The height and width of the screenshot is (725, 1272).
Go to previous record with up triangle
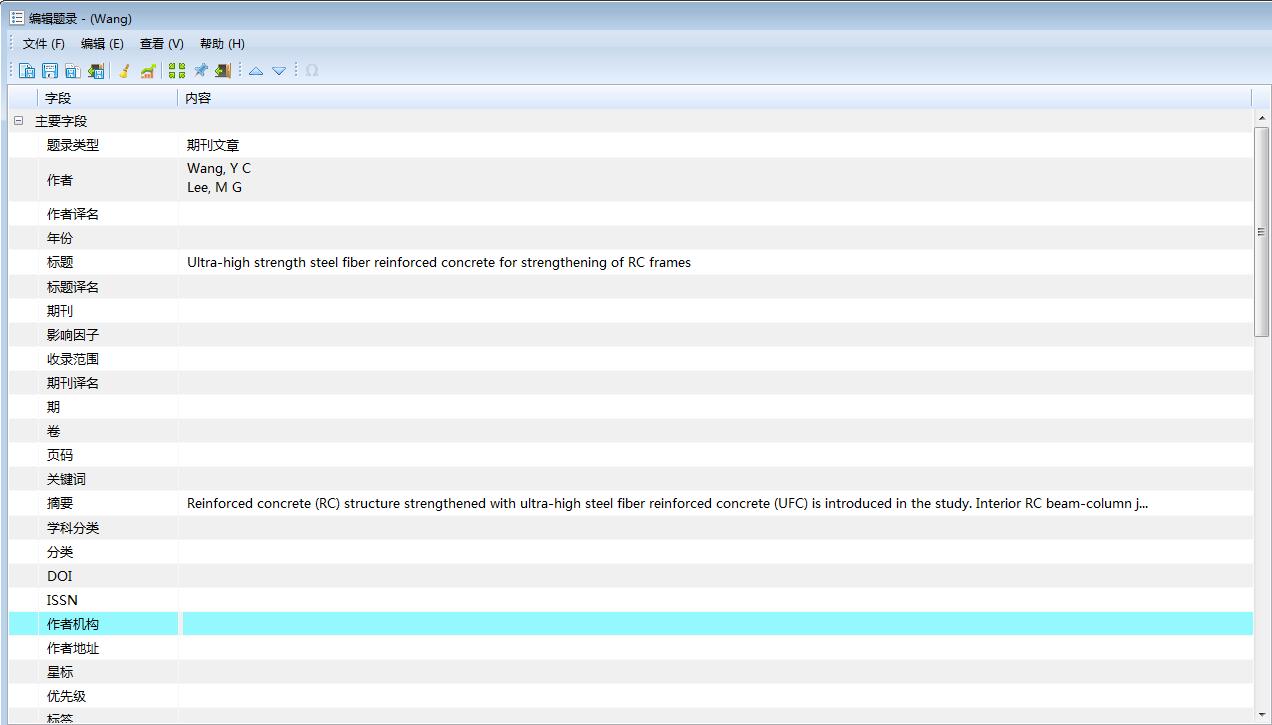(x=256, y=71)
